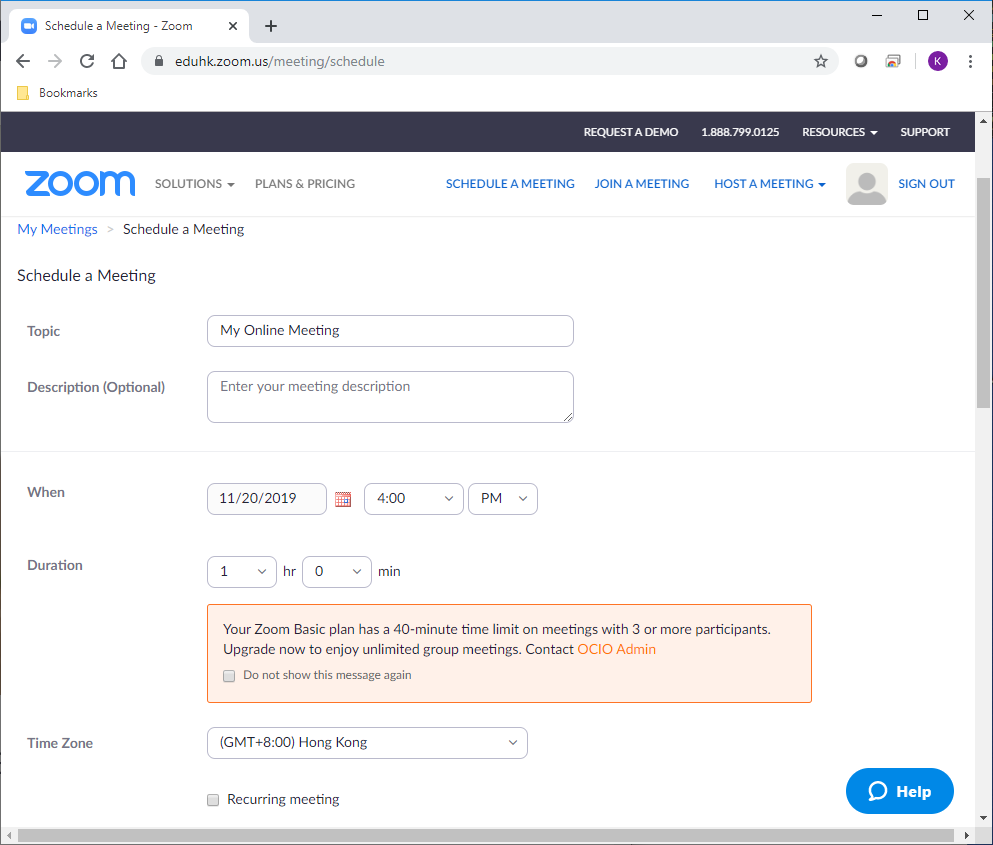Open the Time Zone Hong Kong dropdown
The image size is (993, 845).
[367, 743]
